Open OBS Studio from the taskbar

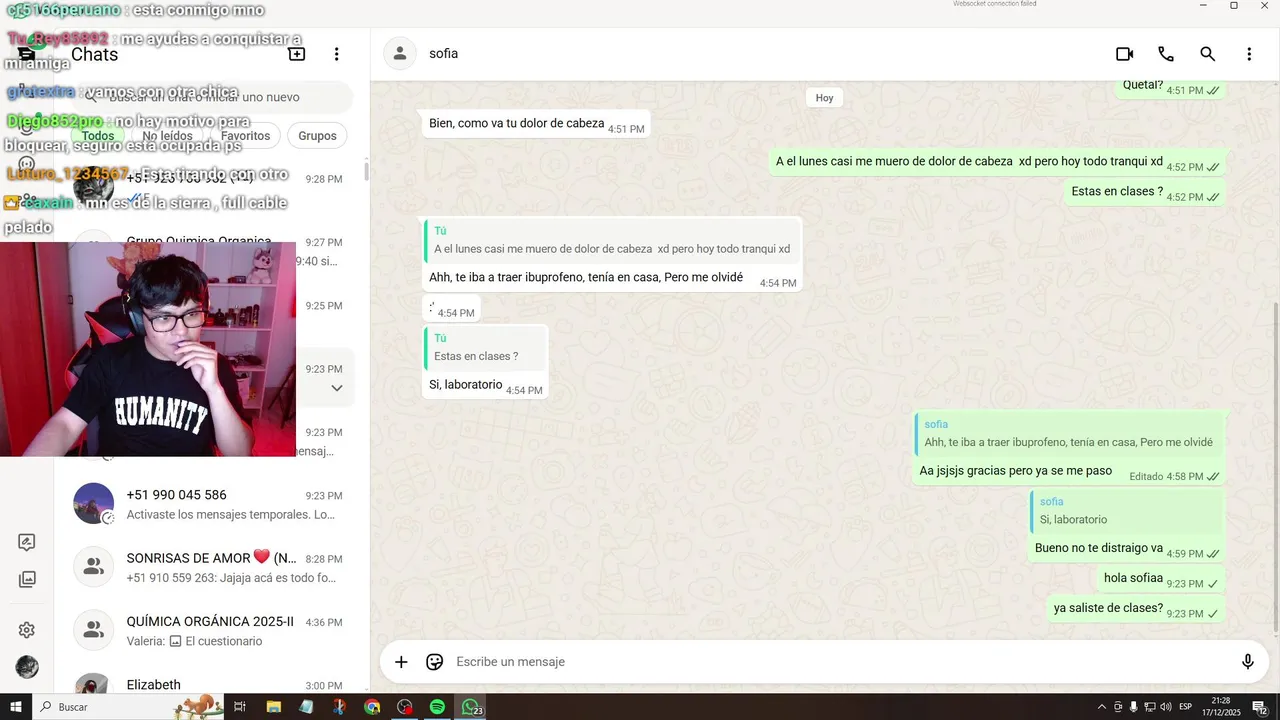tap(404, 707)
